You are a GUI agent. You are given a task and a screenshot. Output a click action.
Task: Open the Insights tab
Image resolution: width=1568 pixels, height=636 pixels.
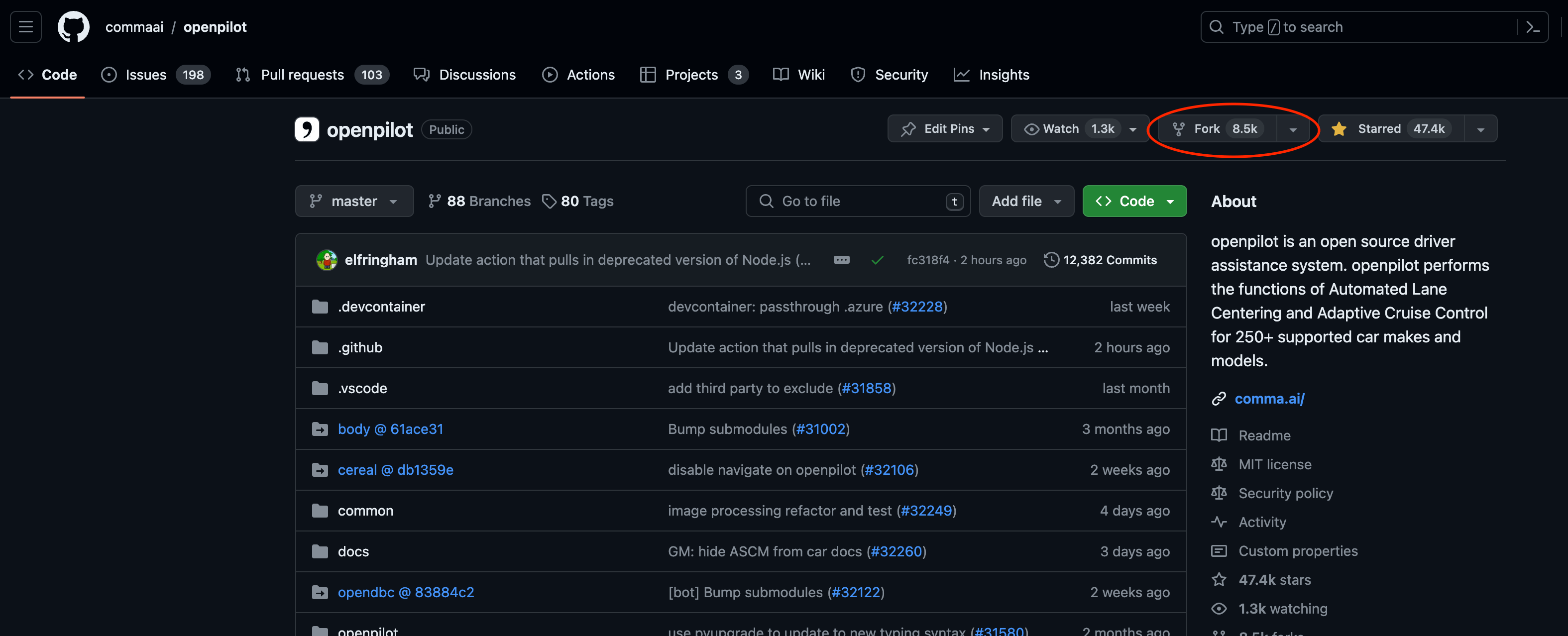992,75
